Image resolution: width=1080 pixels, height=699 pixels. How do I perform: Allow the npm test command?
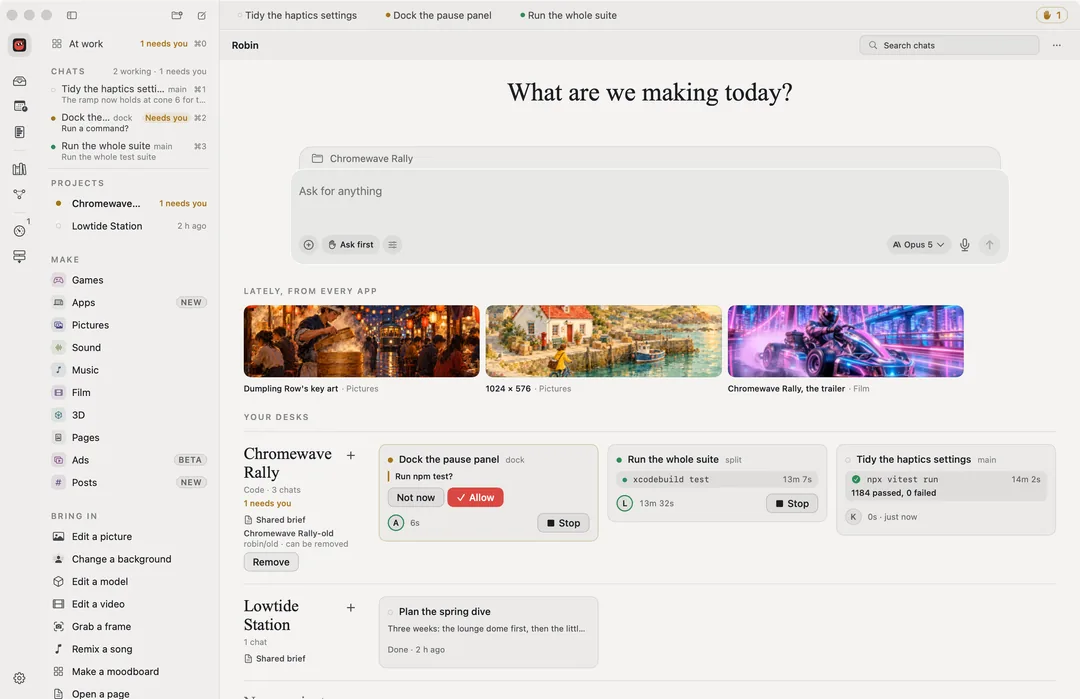[x=475, y=497]
